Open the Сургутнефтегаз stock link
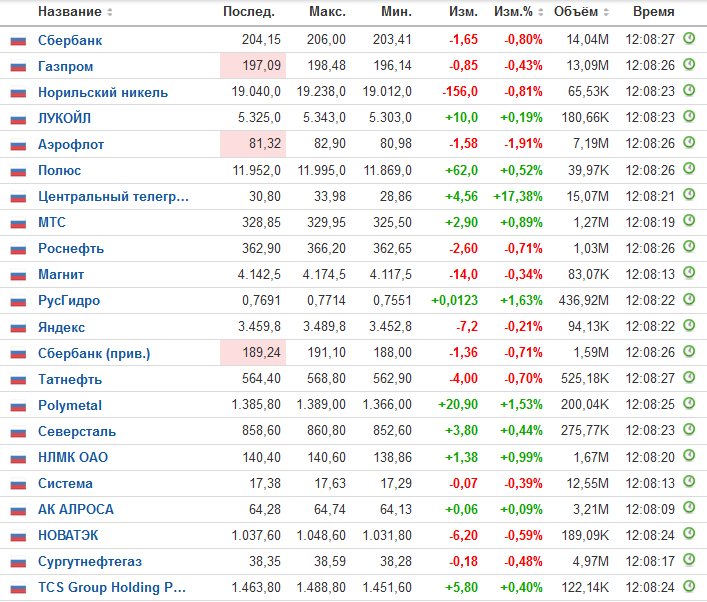This screenshot has height=602, width=707. pos(90,561)
